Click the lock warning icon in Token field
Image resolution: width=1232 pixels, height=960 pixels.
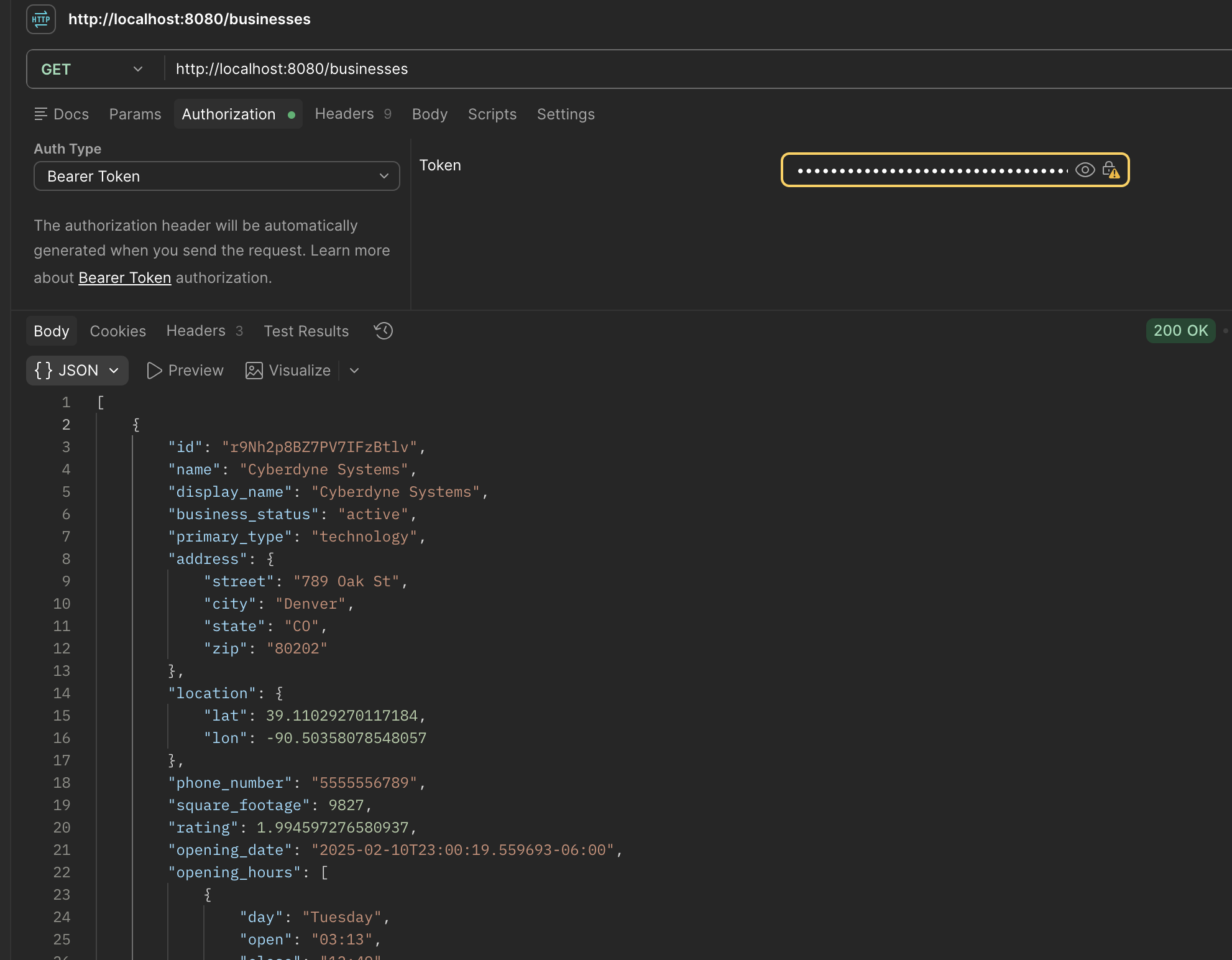[1111, 170]
